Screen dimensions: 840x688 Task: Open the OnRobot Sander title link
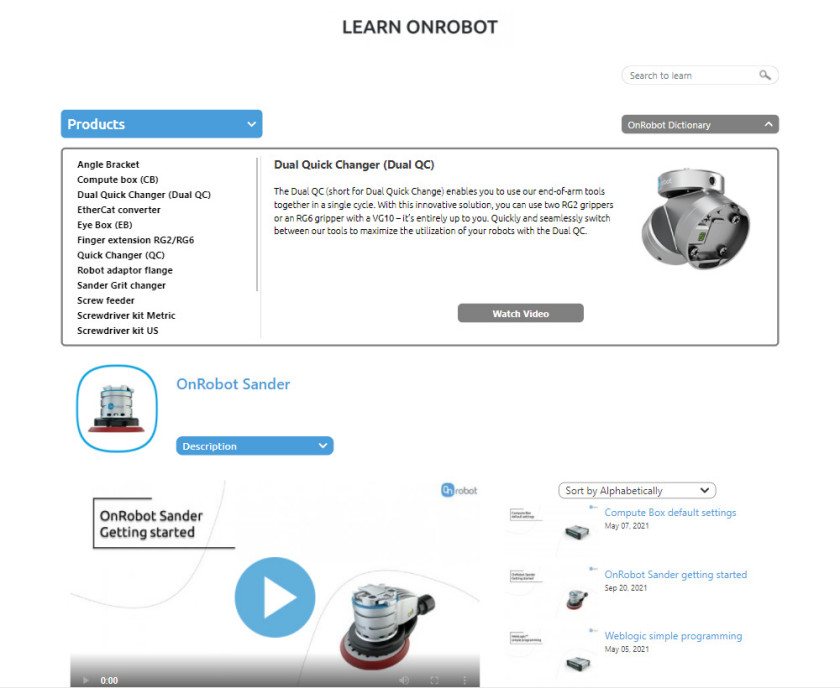[x=233, y=384]
